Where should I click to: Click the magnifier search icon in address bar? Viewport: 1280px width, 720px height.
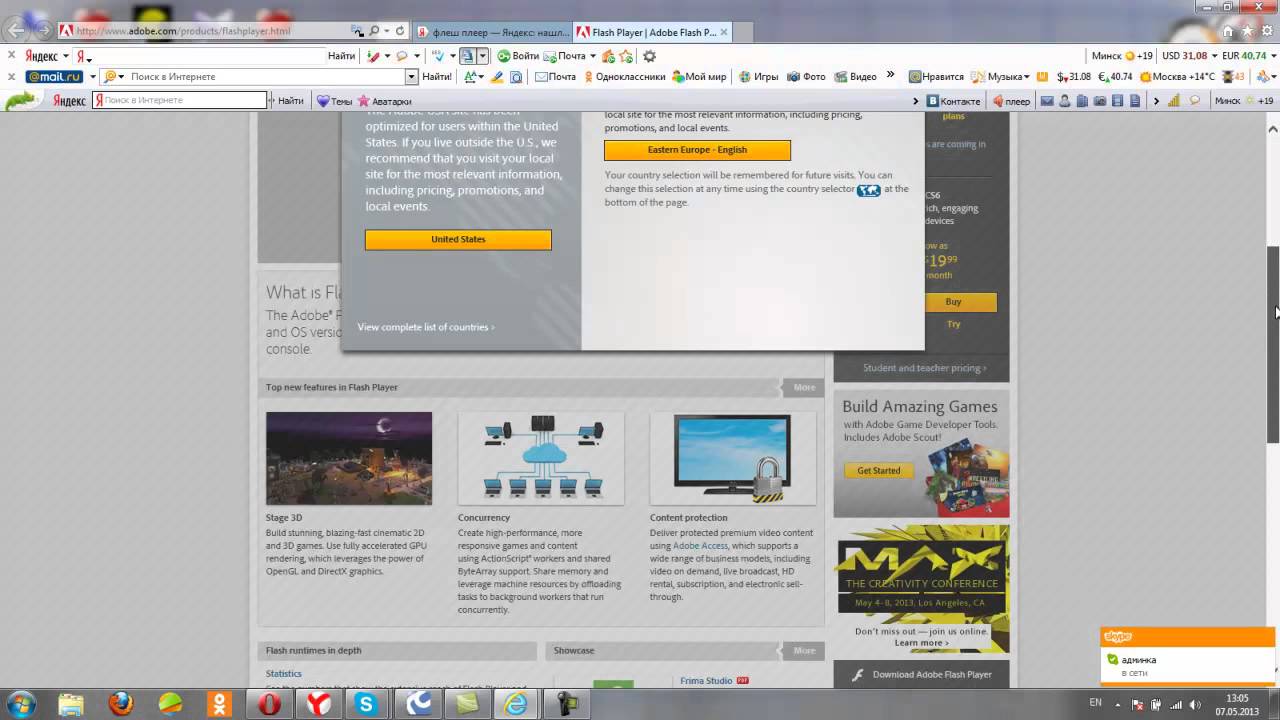click(374, 31)
